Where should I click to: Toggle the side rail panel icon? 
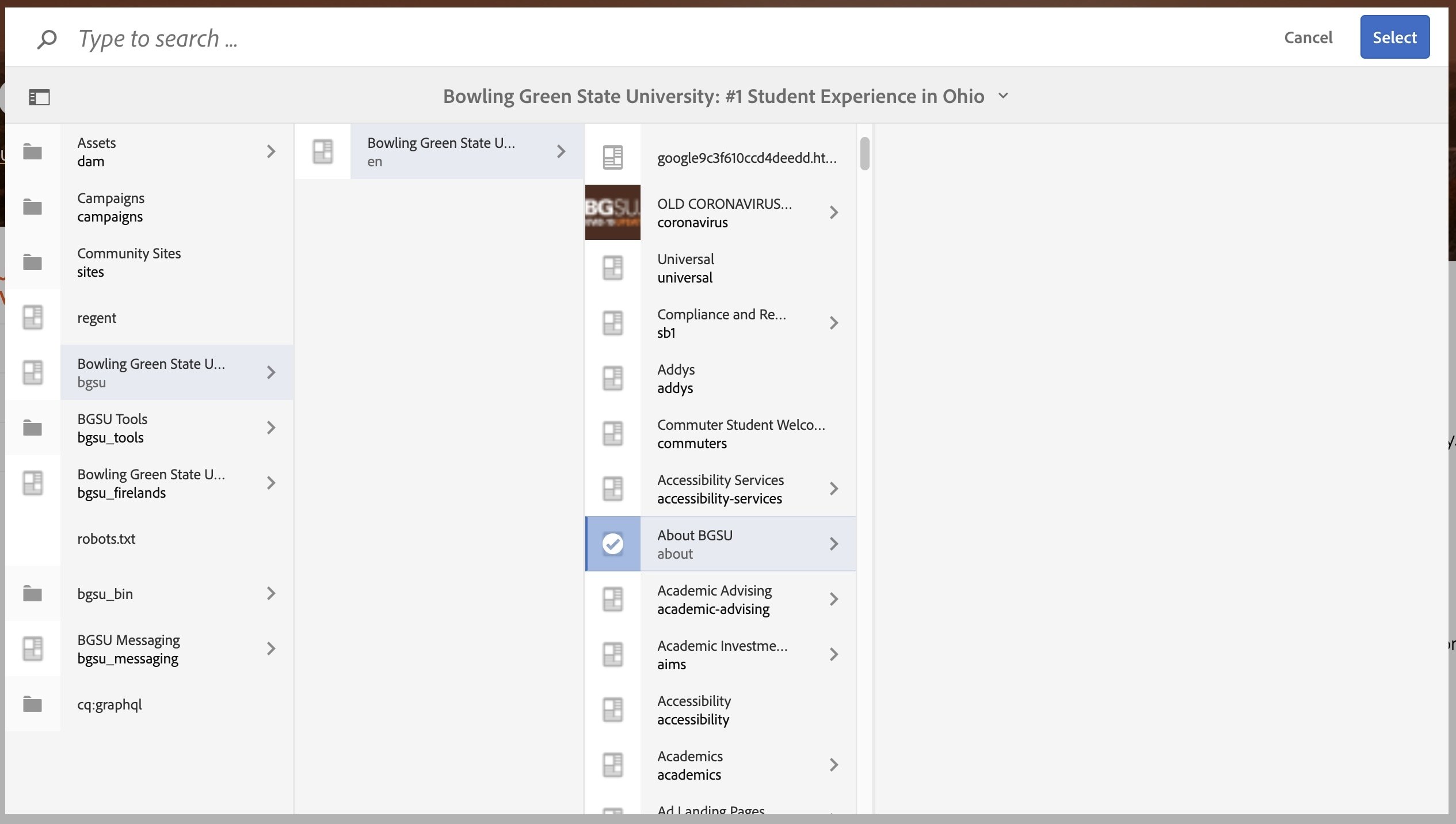tap(39, 97)
